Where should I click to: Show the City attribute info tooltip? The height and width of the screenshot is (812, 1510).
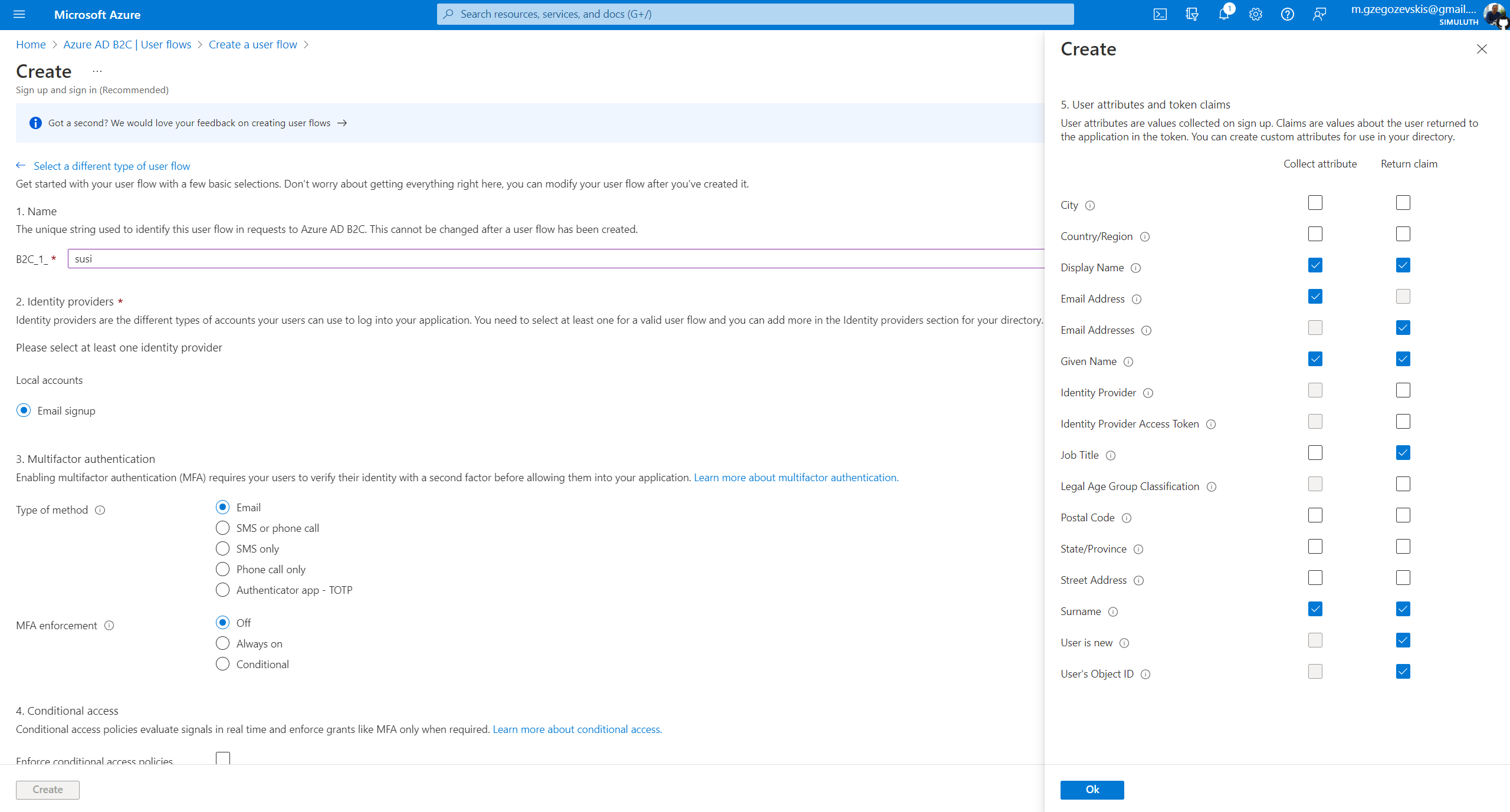pyautogui.click(x=1091, y=205)
